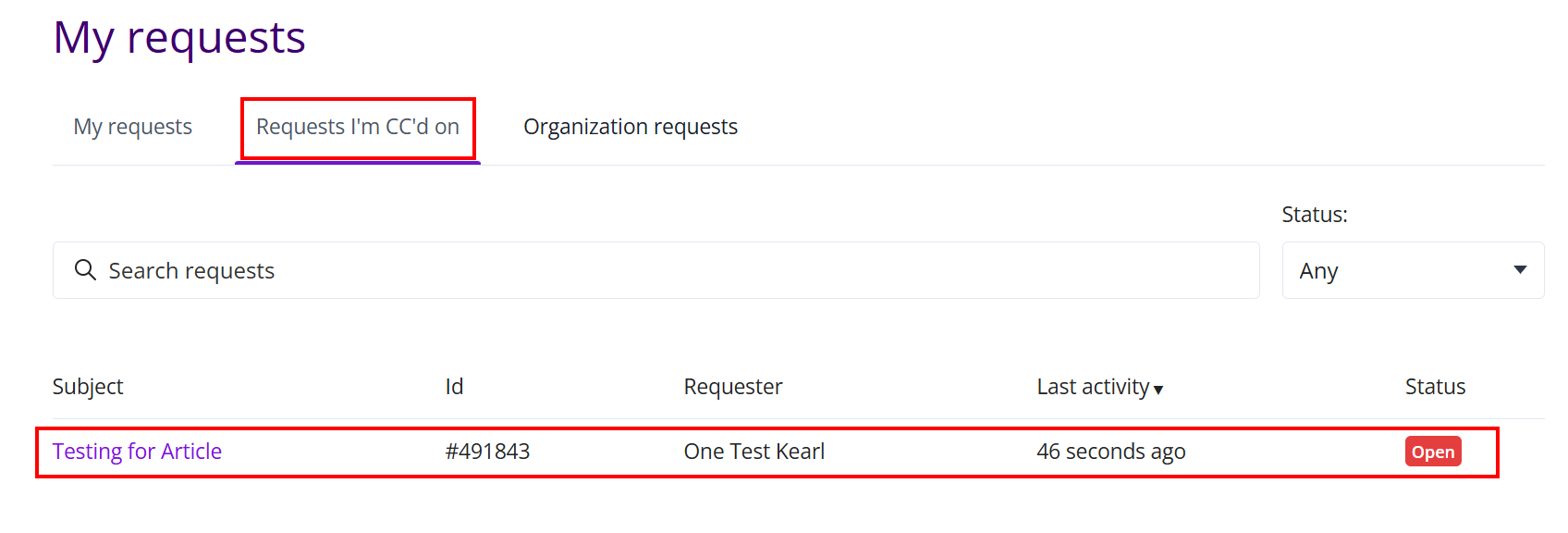Image resolution: width=1568 pixels, height=533 pixels.
Task: Switch to the My requests tab
Action: (133, 127)
